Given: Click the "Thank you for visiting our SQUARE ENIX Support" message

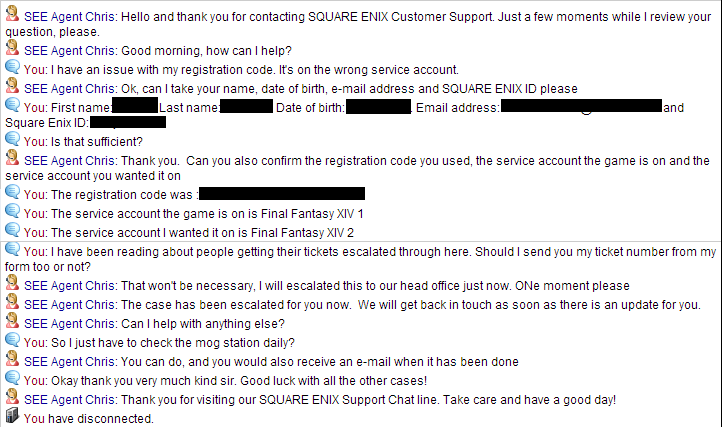Looking at the screenshot, I should pyautogui.click(x=320, y=400).
